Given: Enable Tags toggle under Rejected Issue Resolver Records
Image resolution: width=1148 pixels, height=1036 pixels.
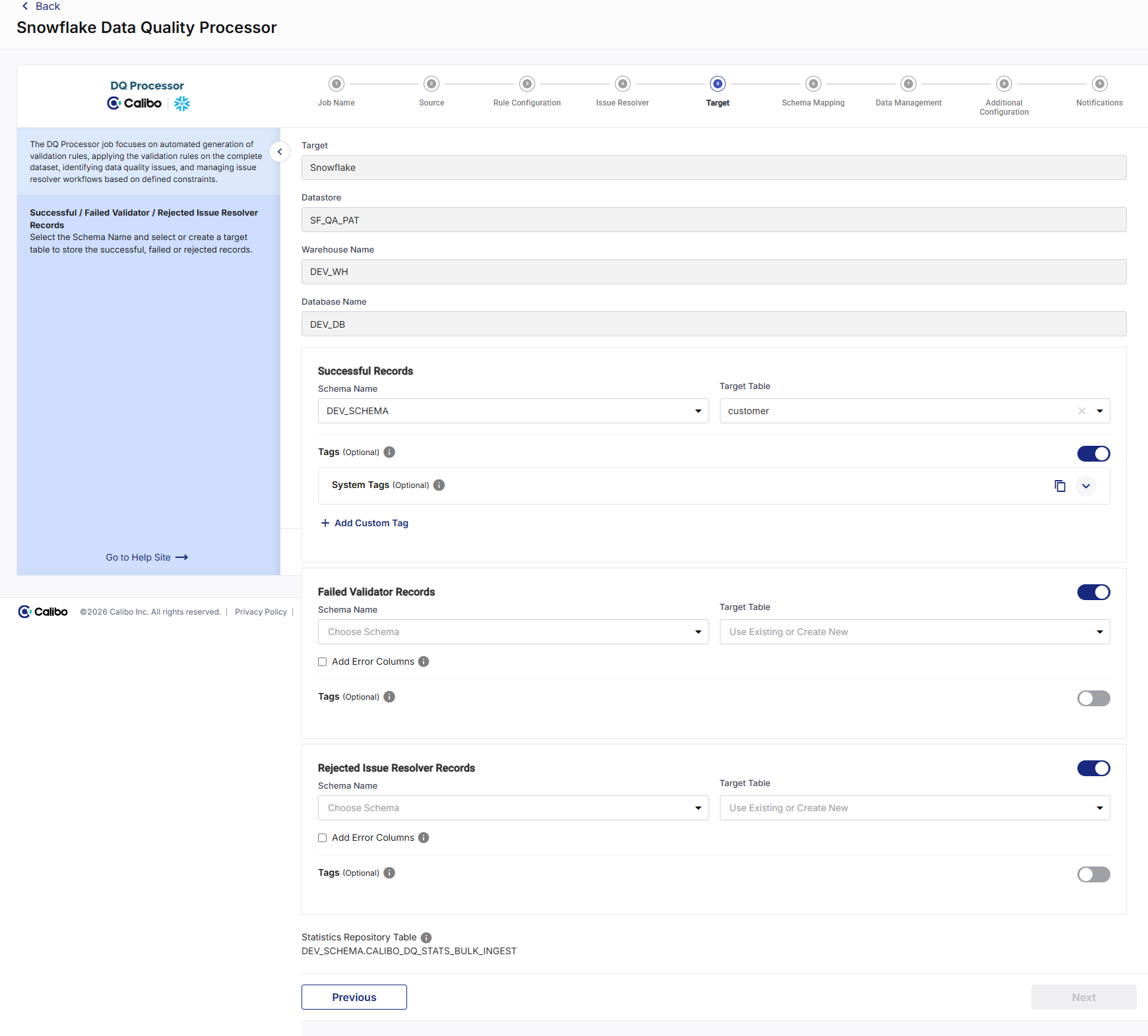Looking at the screenshot, I should [1094, 874].
